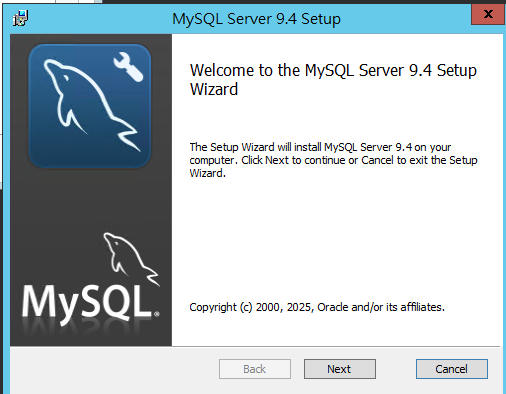The width and height of the screenshot is (506, 394).
Task: Click the Setup Wizard description paragraph
Action: [x=333, y=160]
